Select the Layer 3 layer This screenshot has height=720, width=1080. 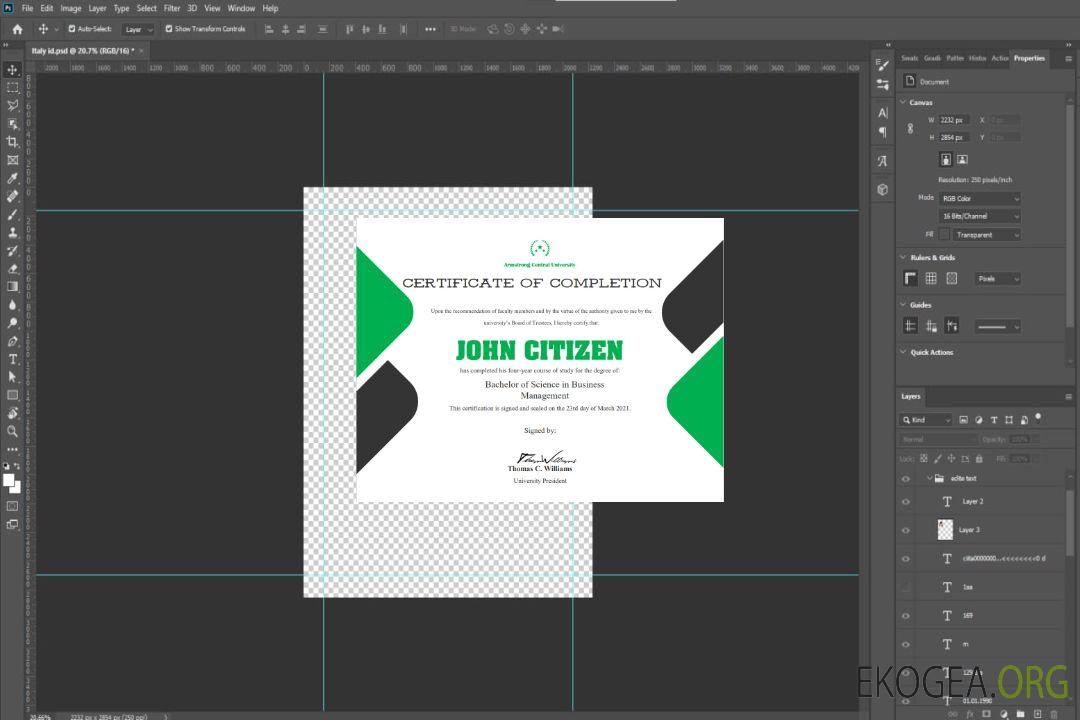(969, 530)
